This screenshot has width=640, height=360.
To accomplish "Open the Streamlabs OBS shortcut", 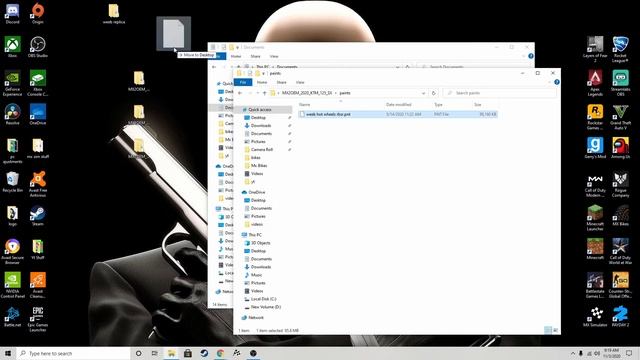I will coord(620,83).
